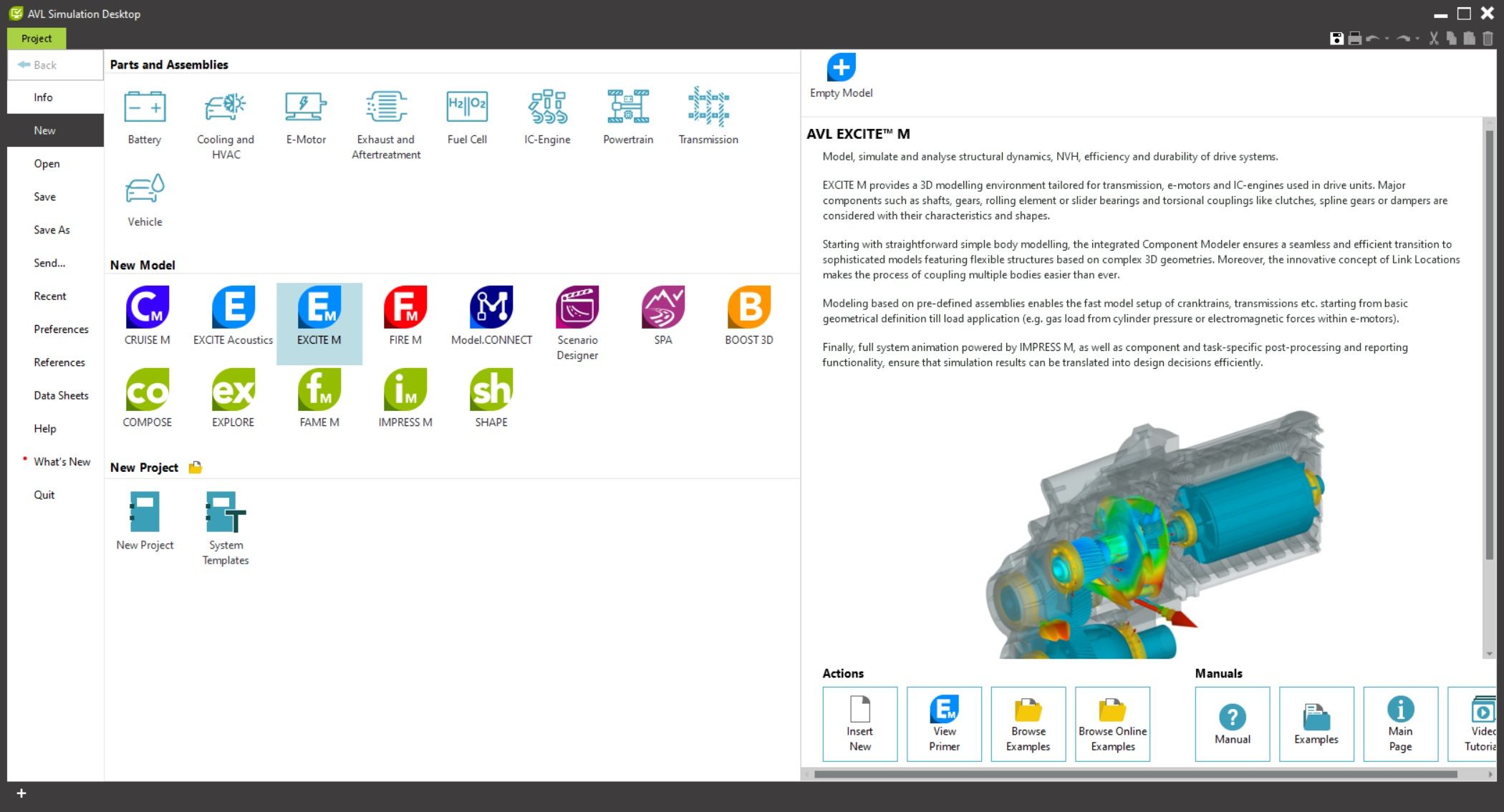Select EXCITE Acoustics model
Image resolution: width=1504 pixels, height=812 pixels.
[x=233, y=316]
